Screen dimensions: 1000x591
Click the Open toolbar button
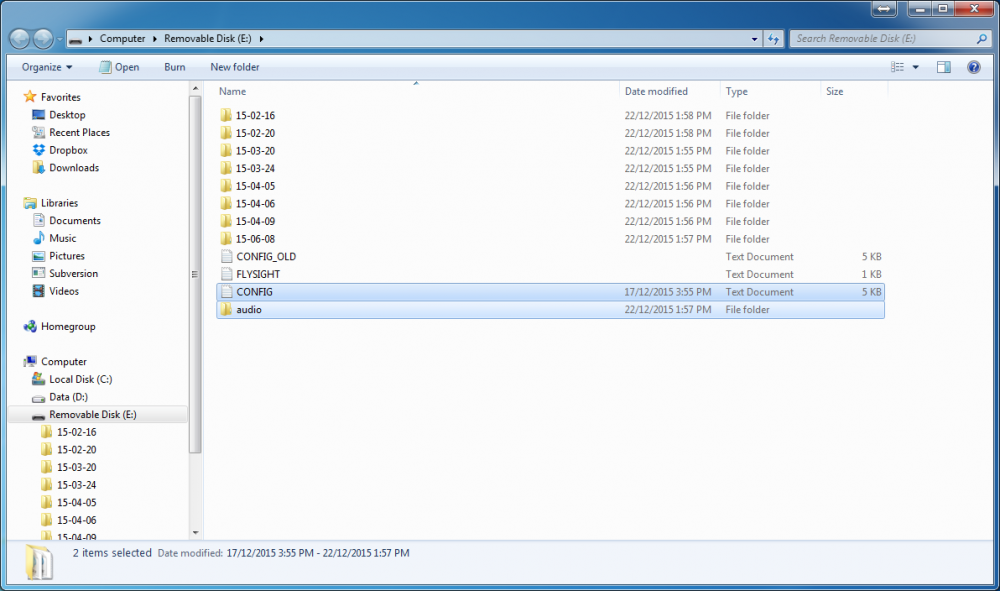(119, 67)
